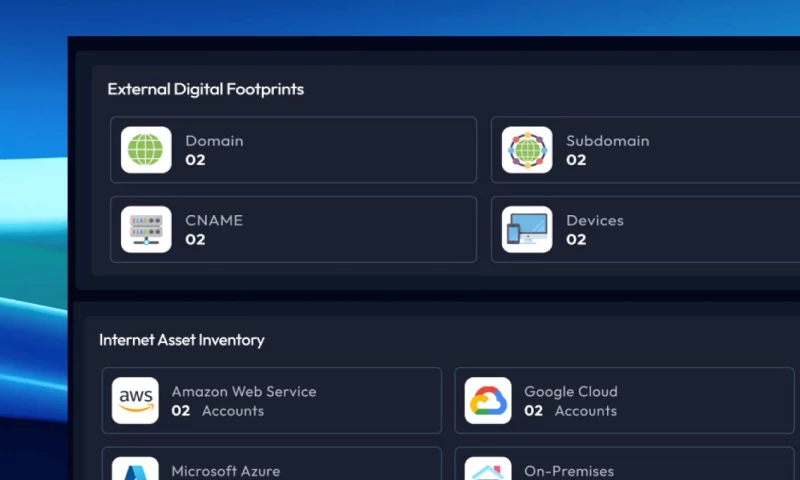Click the Subdomain label text
Image resolution: width=800 pixels, height=480 pixels.
[608, 141]
